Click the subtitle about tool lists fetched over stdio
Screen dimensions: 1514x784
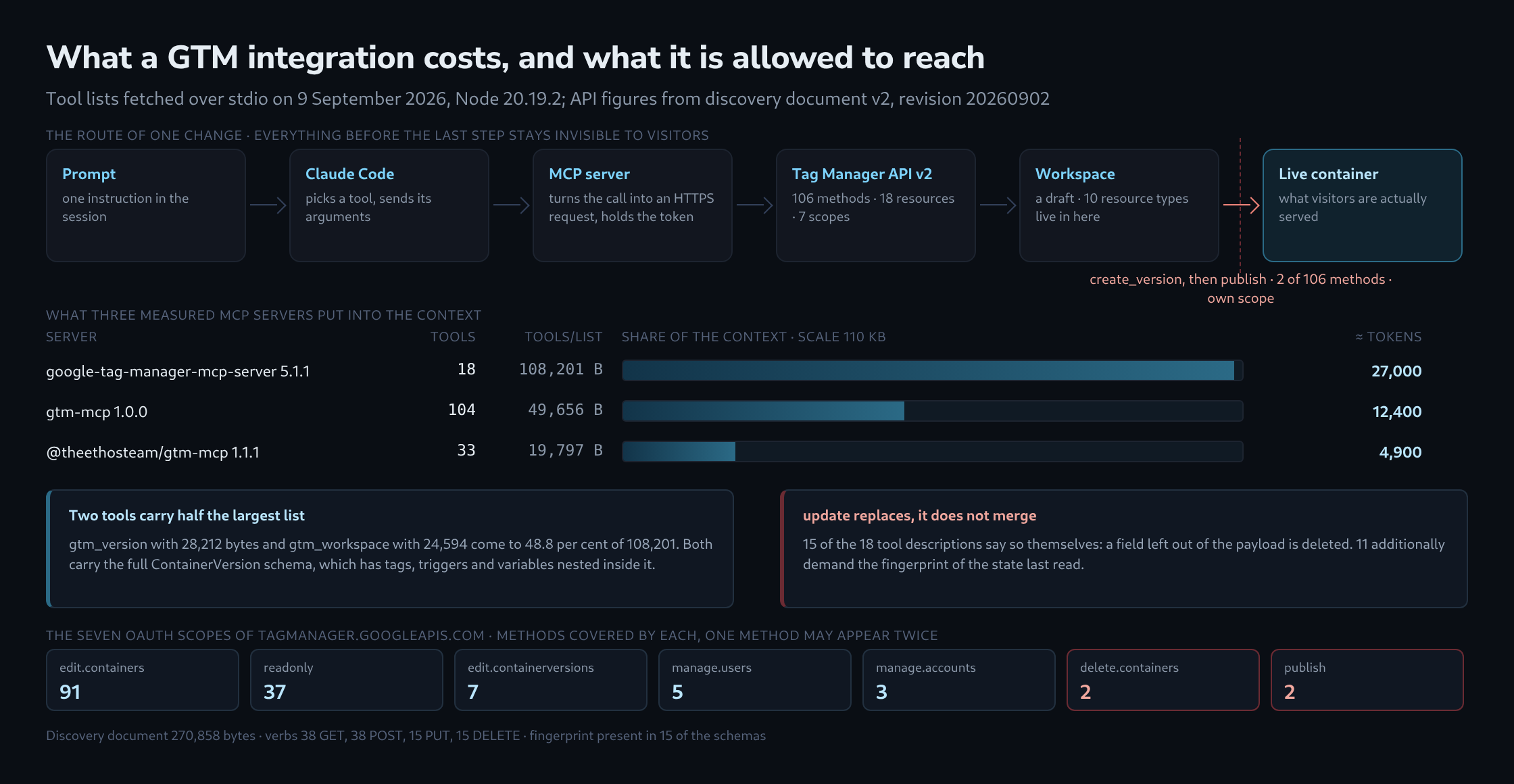(547, 99)
